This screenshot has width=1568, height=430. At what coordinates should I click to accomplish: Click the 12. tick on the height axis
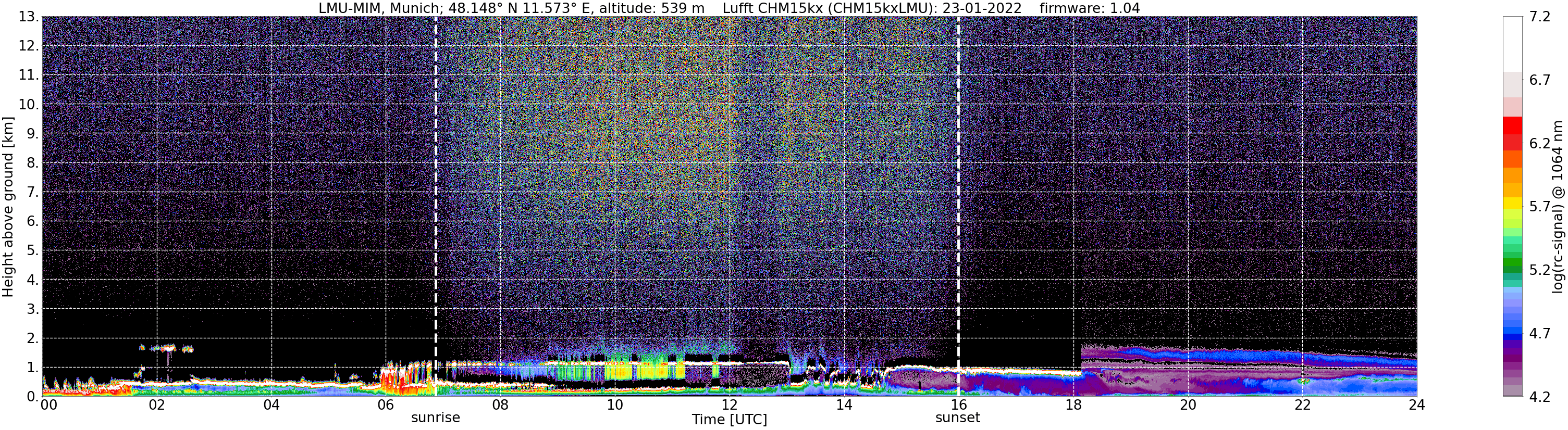[x=29, y=46]
